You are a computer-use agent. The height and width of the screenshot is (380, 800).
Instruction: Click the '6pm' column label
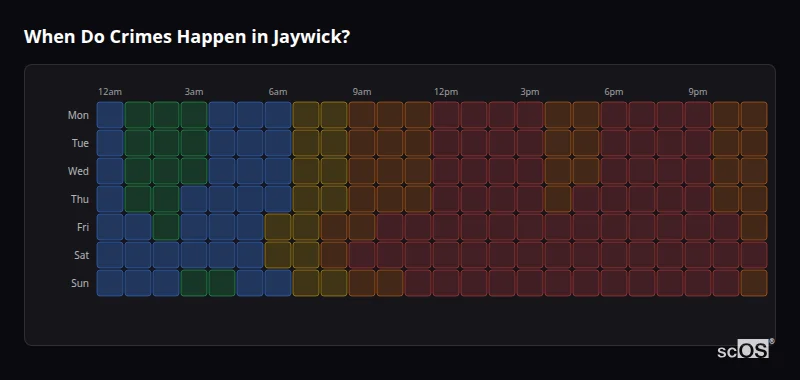point(614,92)
